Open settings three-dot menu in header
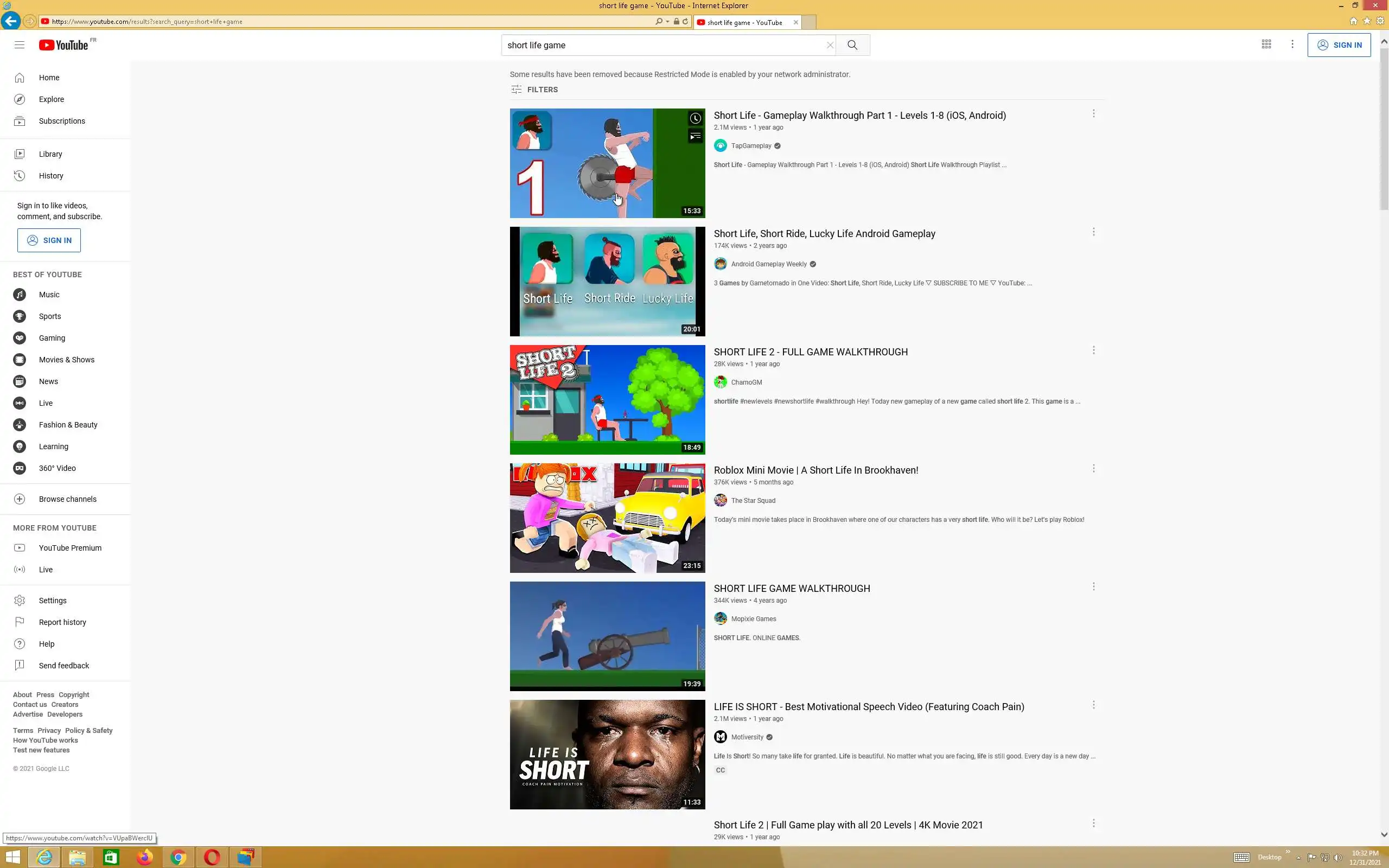1389x868 pixels. (x=1292, y=45)
